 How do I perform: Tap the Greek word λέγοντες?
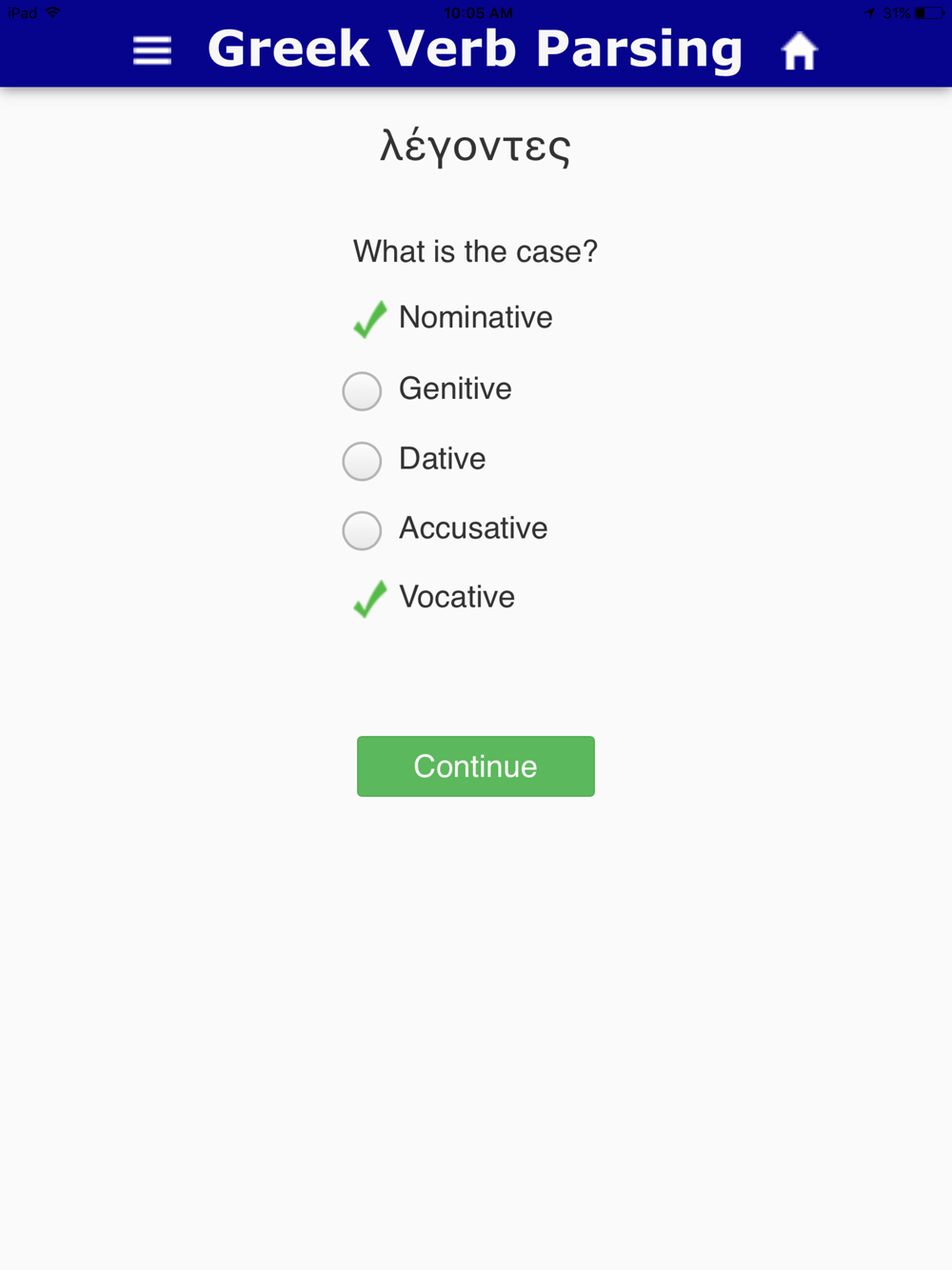click(476, 147)
